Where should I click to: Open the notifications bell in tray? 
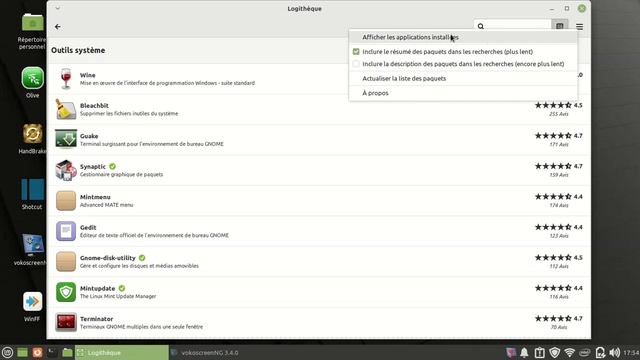click(524, 352)
